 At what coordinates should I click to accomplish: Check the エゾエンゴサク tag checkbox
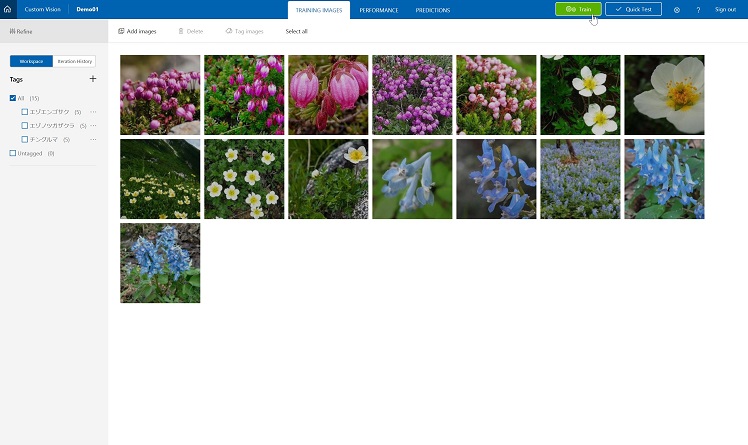click(24, 112)
